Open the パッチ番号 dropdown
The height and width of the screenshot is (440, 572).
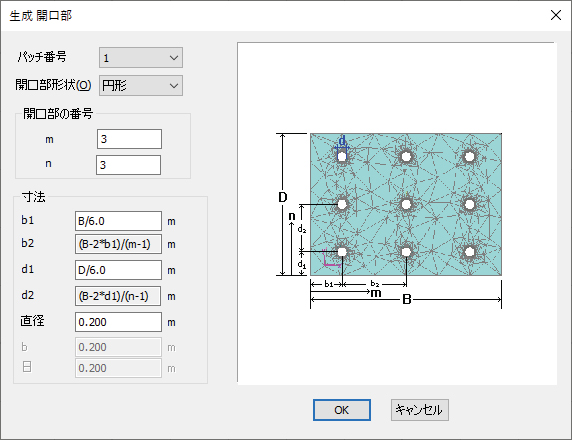click(141, 58)
